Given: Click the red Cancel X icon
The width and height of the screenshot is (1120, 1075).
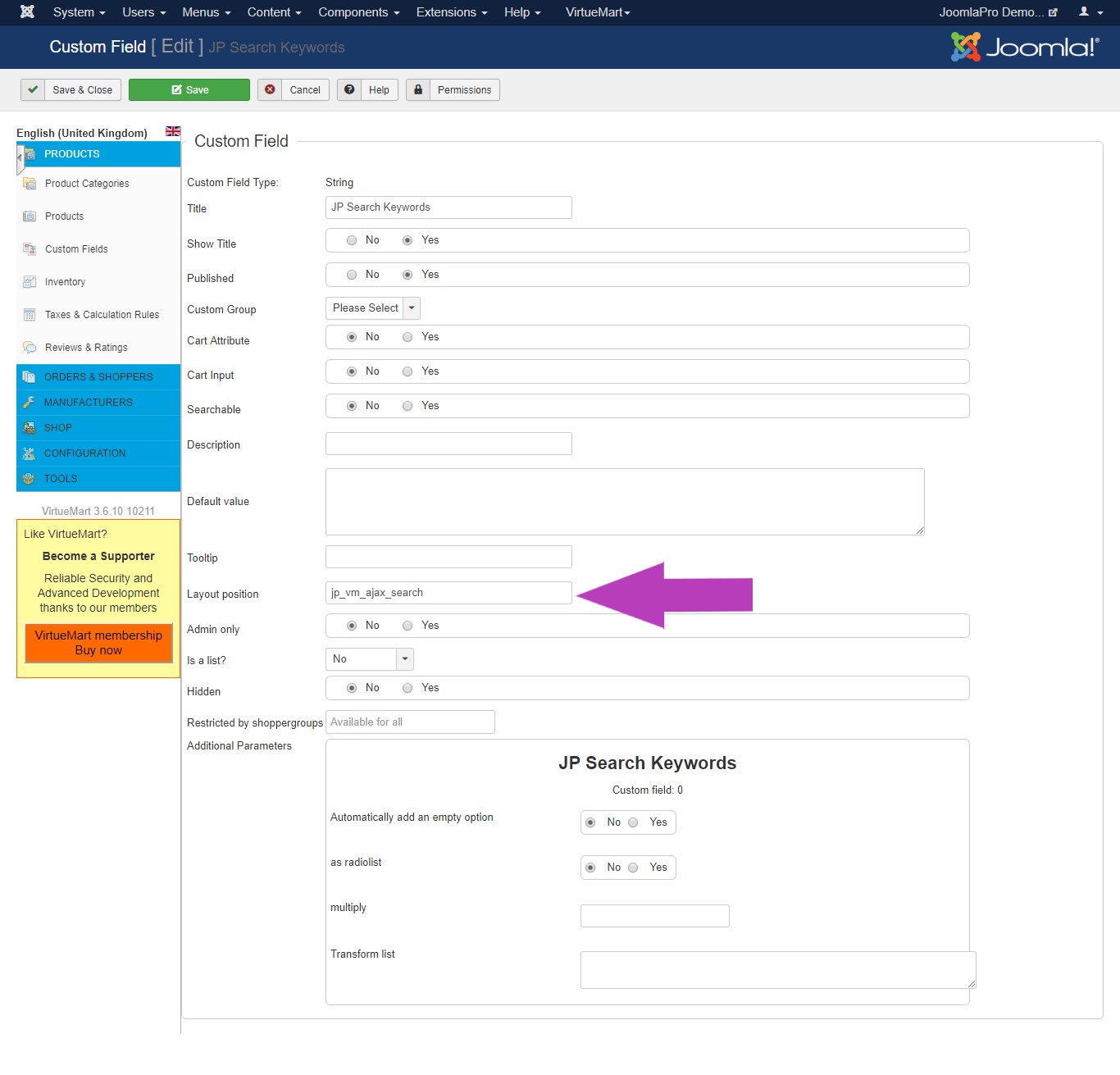Looking at the screenshot, I should point(270,90).
